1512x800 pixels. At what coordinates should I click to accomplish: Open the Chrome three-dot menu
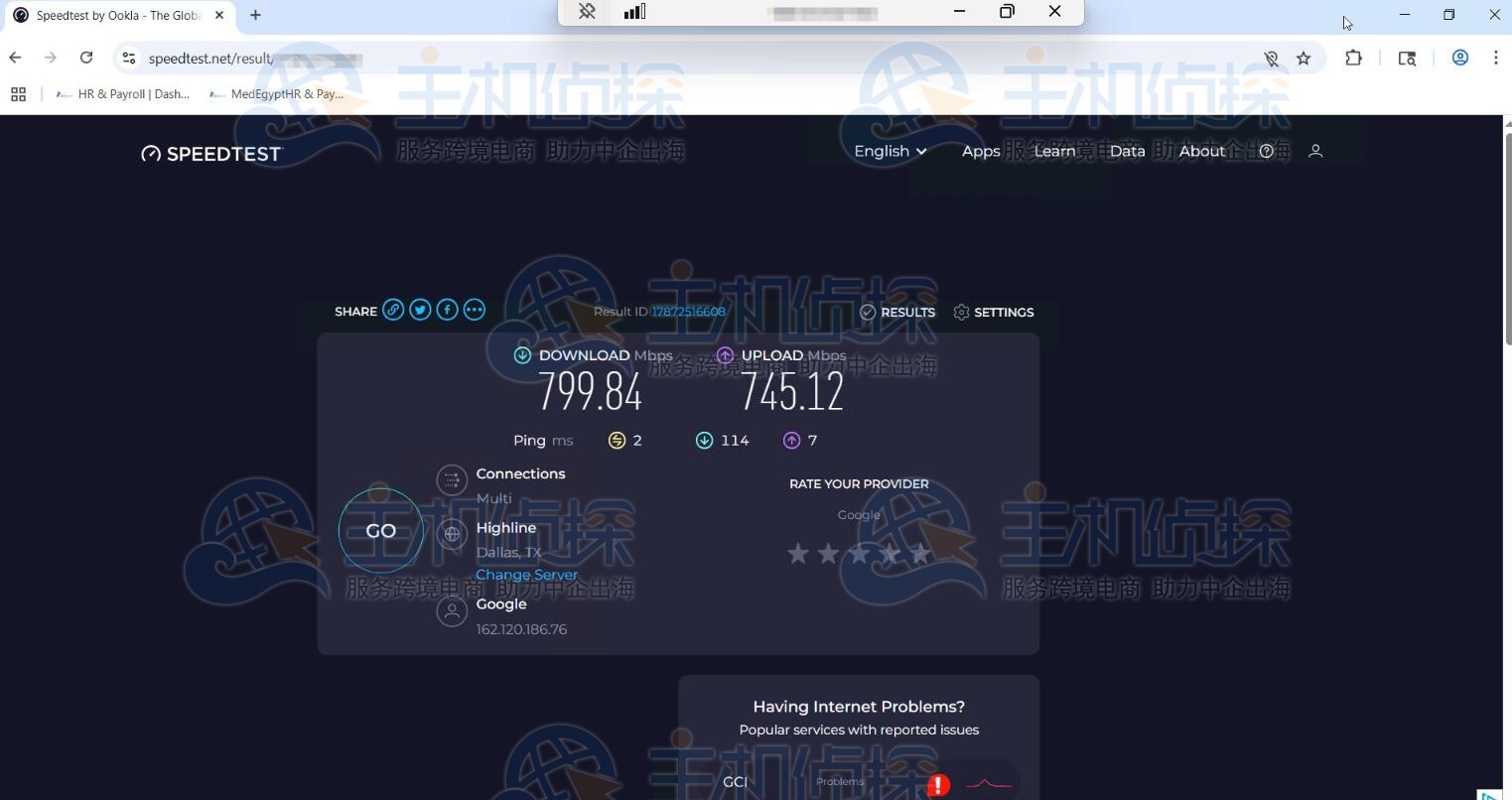(1496, 58)
